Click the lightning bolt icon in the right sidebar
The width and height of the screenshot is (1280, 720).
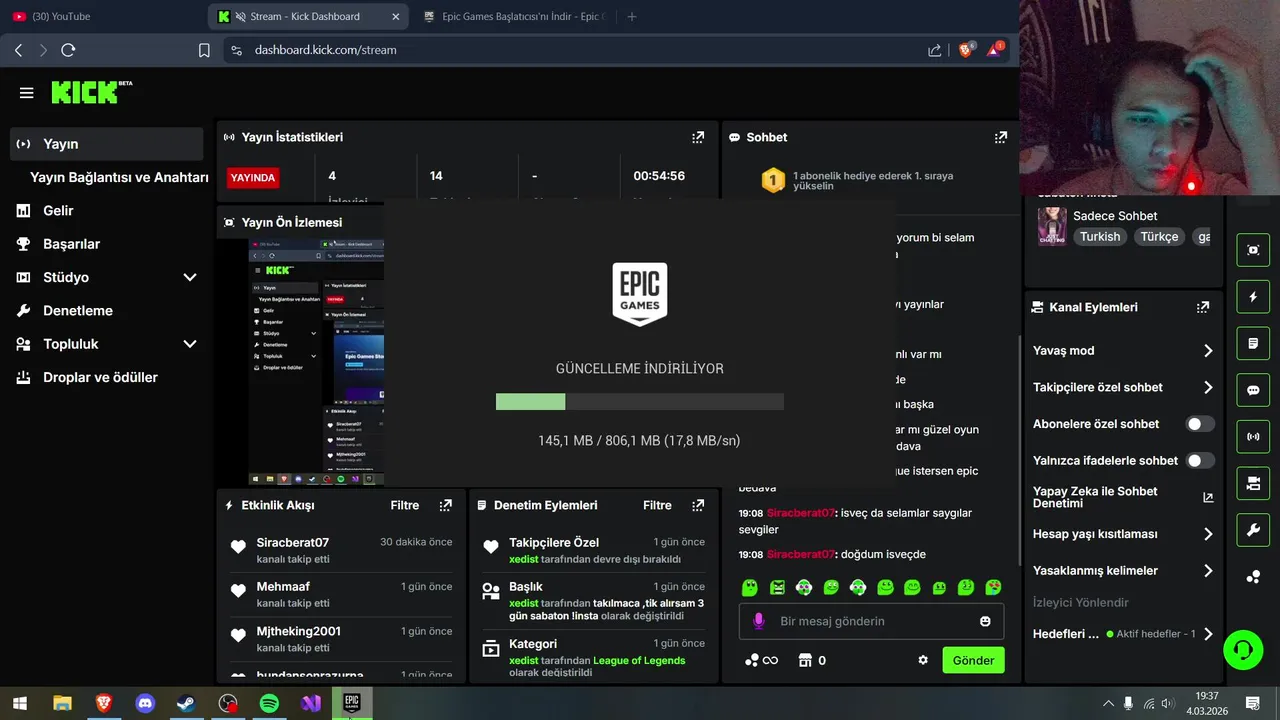pyautogui.click(x=1253, y=297)
